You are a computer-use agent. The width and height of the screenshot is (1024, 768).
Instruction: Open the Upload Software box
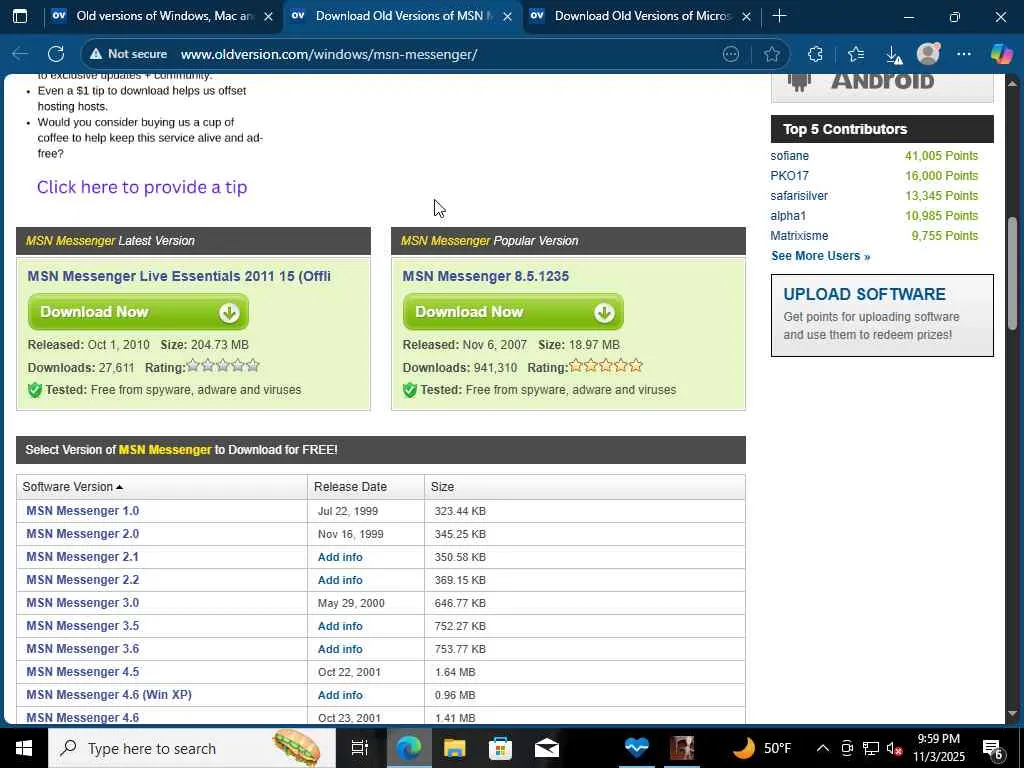(882, 315)
